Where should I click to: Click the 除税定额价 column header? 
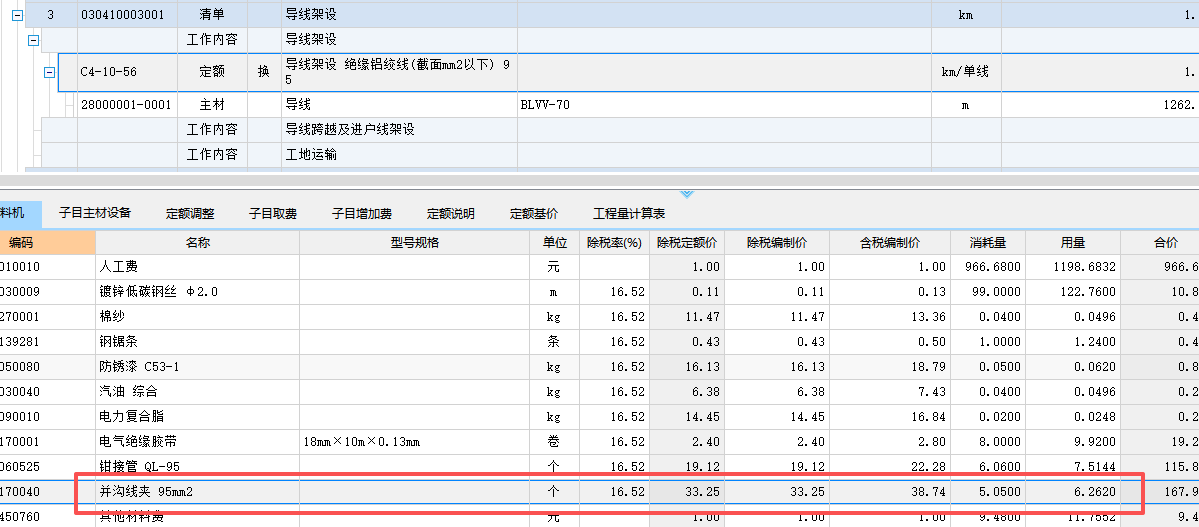(687, 242)
